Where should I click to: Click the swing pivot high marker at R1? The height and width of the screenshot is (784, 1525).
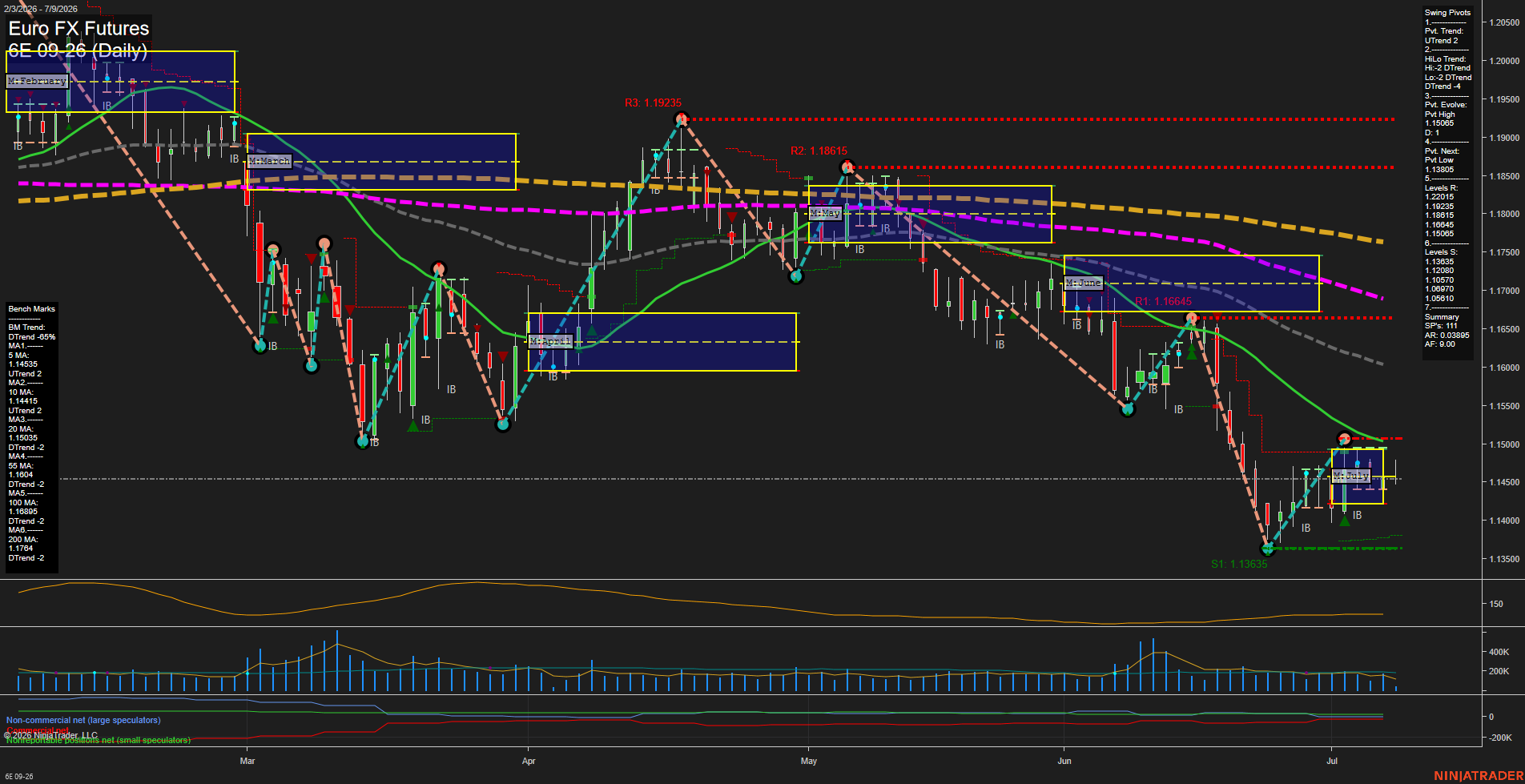click(1192, 319)
